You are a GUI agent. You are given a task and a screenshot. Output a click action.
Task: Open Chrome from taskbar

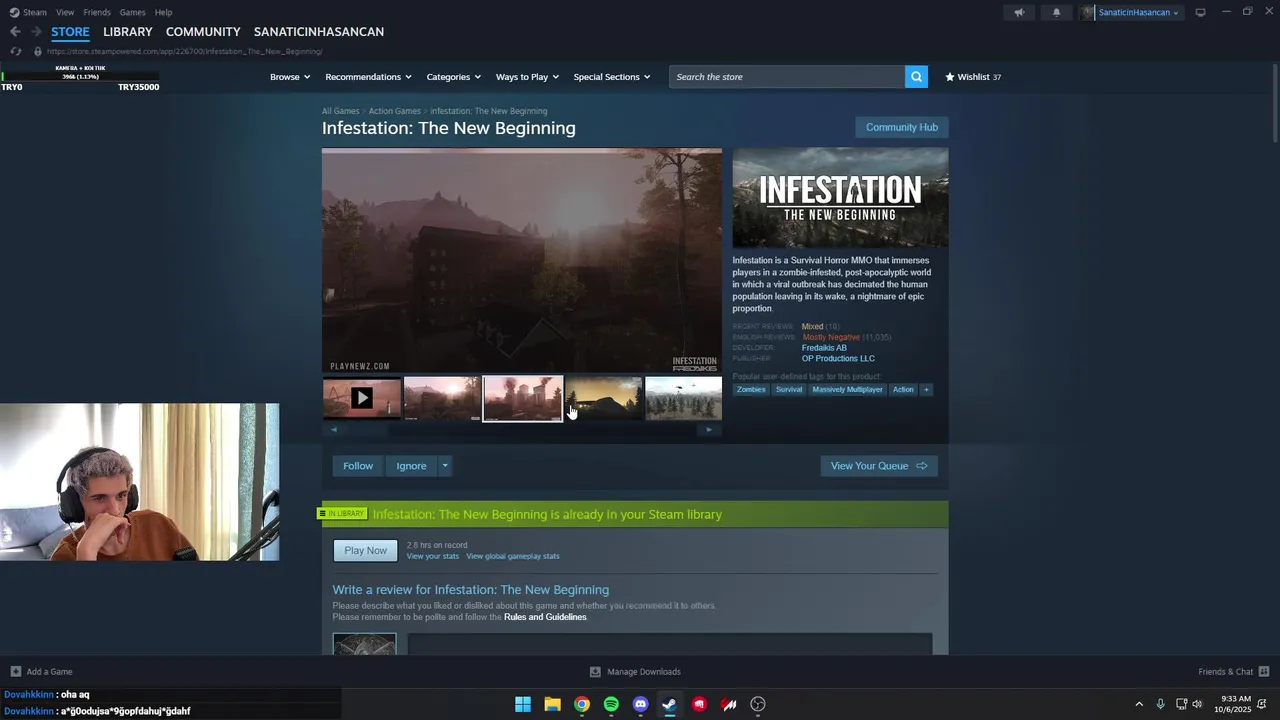[x=582, y=704]
